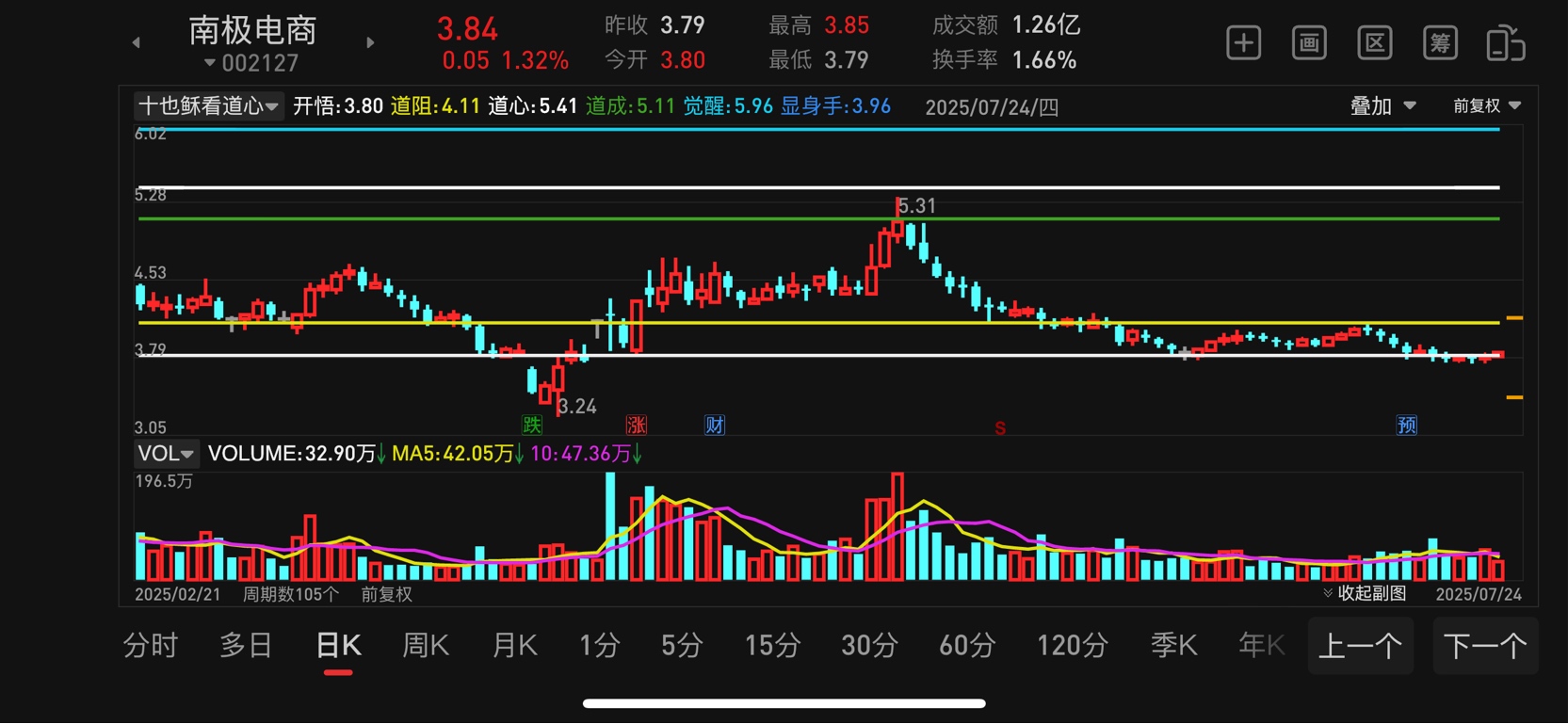Open the chip distribution 筹 icon

1440,43
